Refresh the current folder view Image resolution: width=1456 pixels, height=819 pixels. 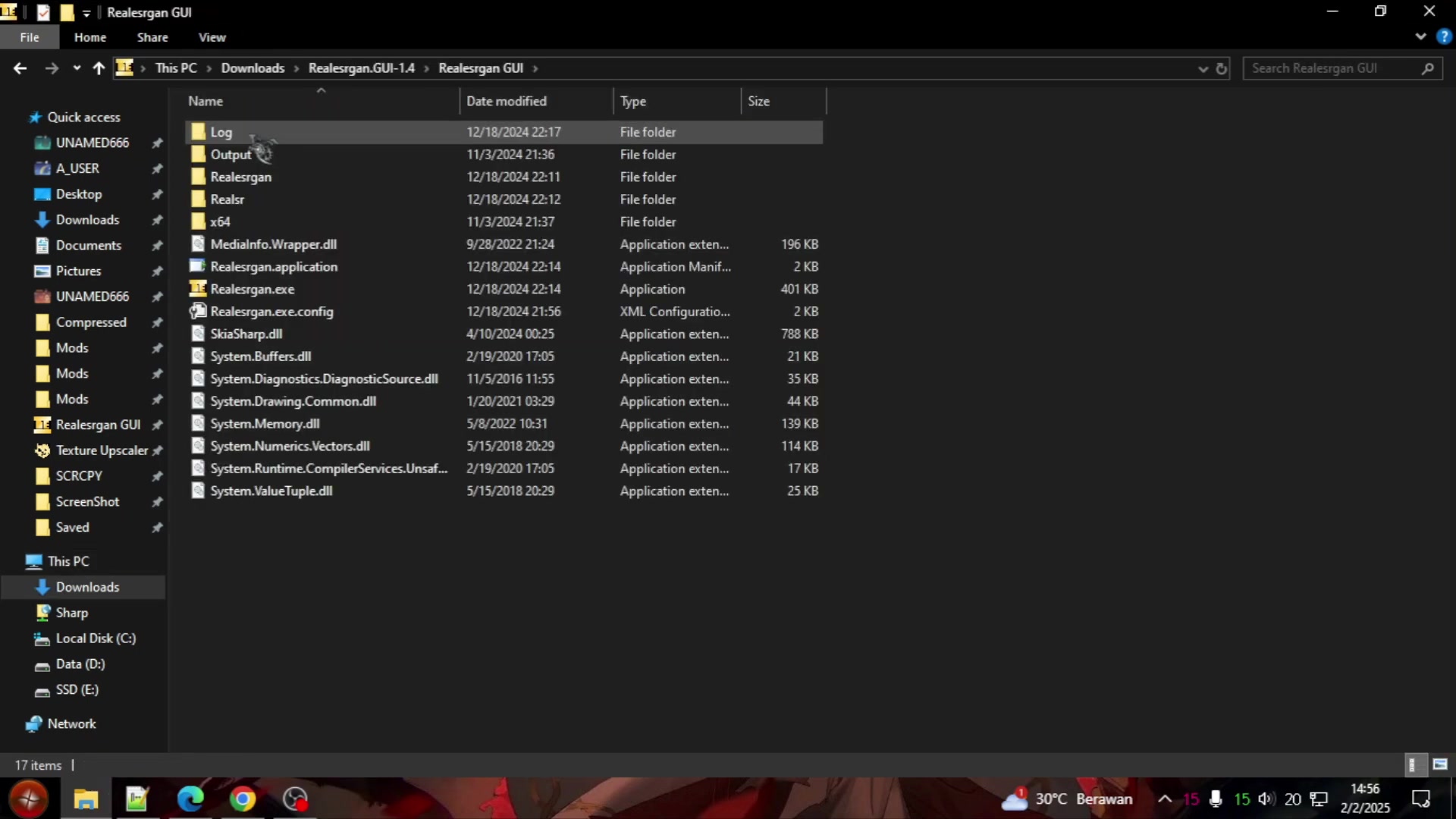[1222, 68]
